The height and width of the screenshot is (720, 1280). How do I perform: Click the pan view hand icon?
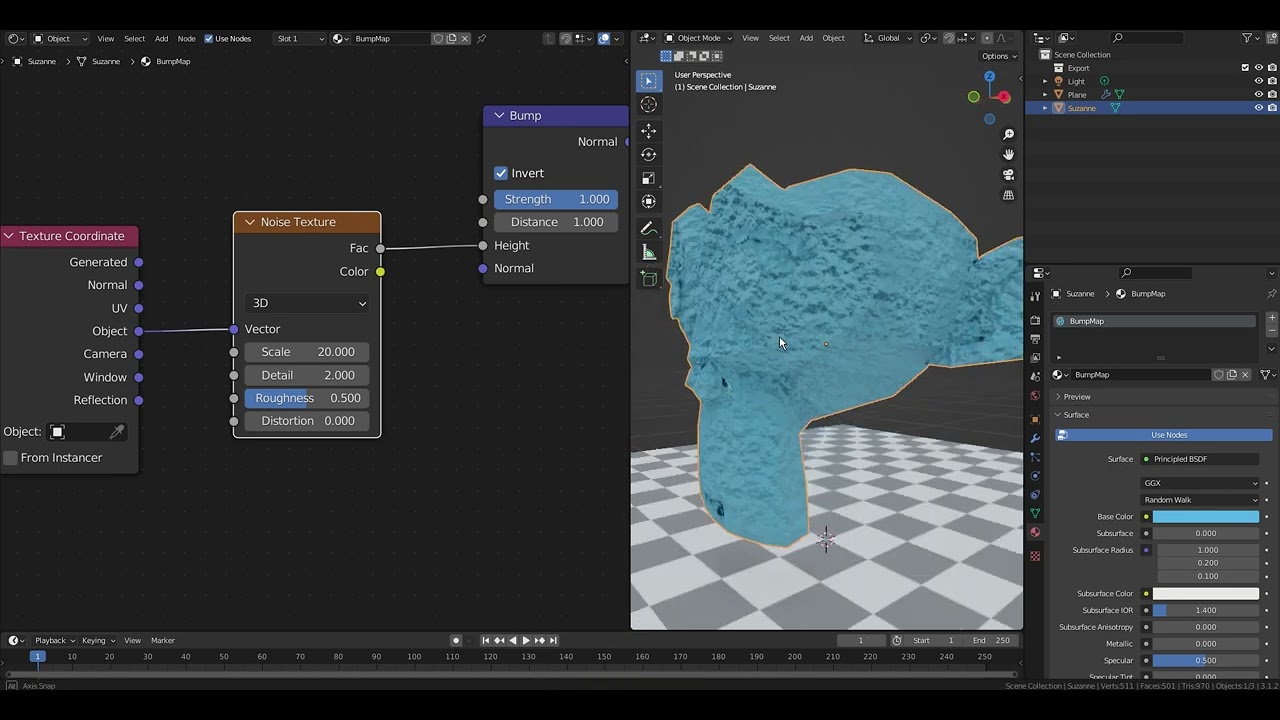click(1008, 154)
